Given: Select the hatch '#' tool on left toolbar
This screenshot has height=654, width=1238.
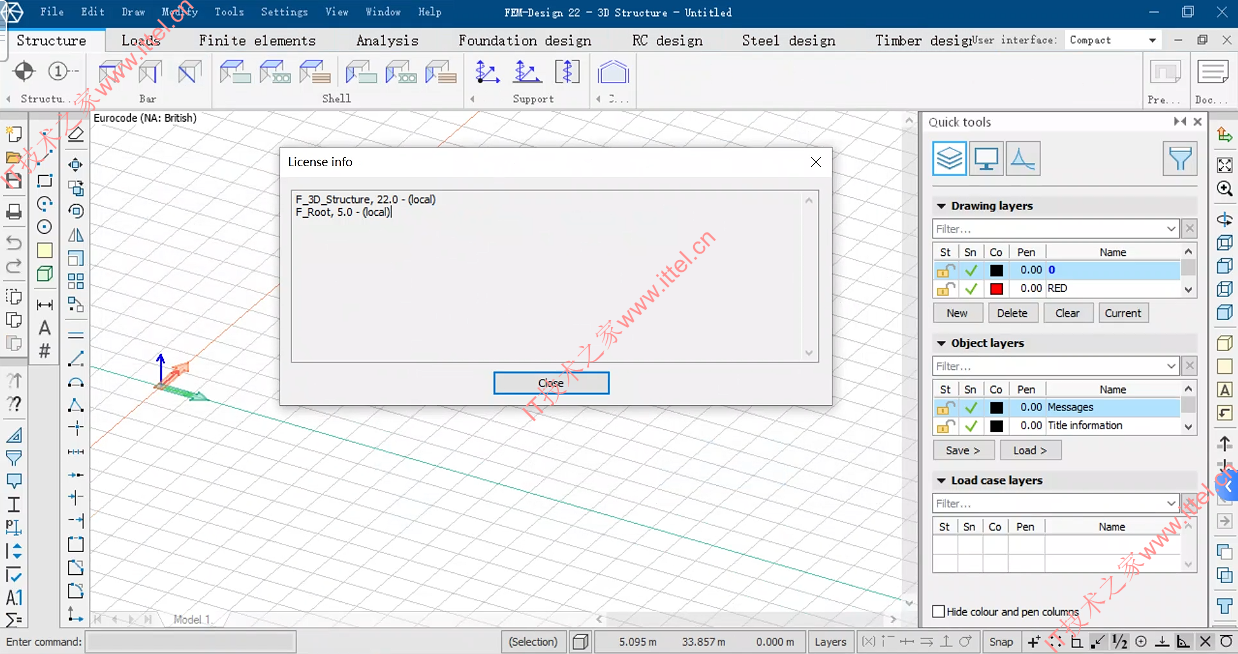Looking at the screenshot, I should click(x=45, y=351).
